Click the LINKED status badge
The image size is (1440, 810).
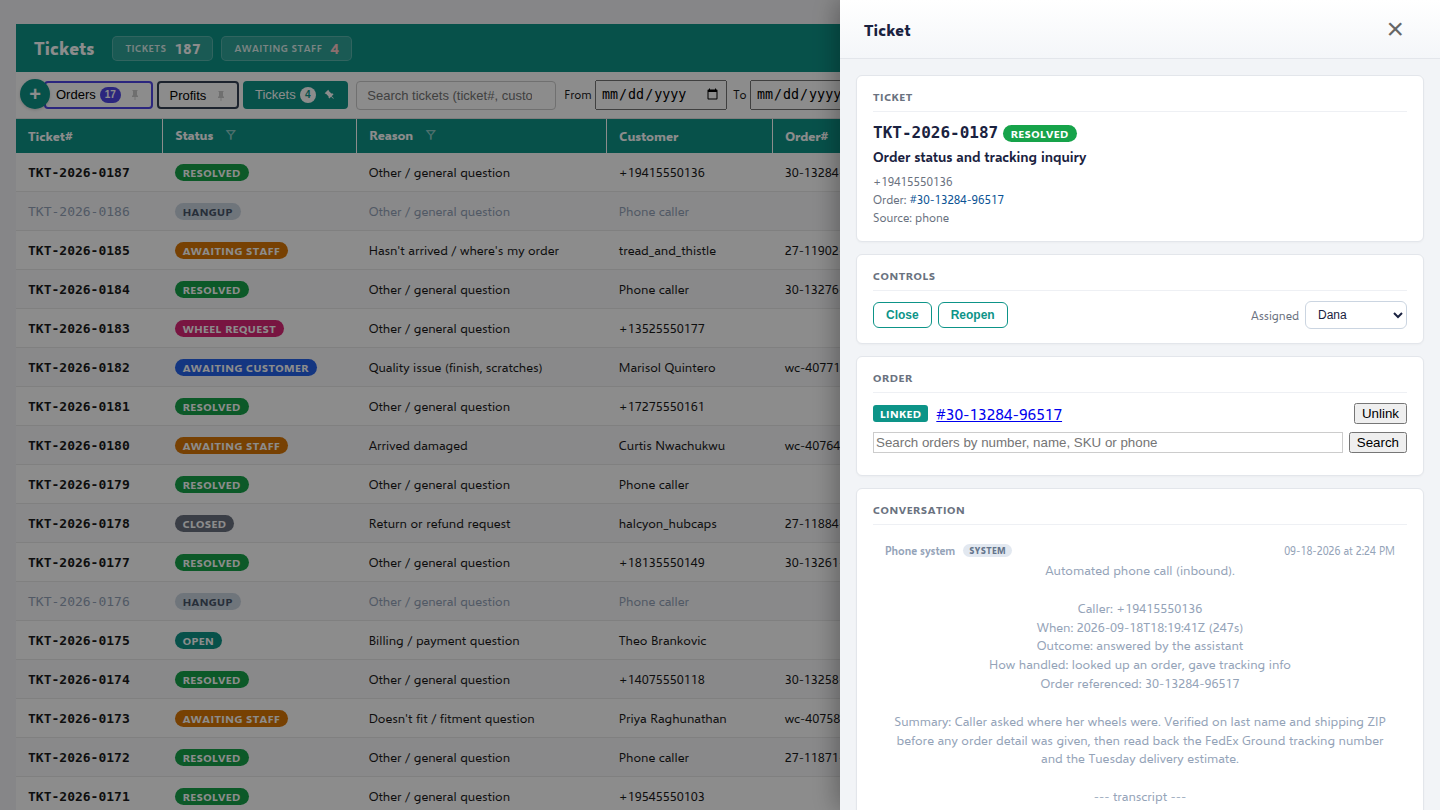[901, 414]
